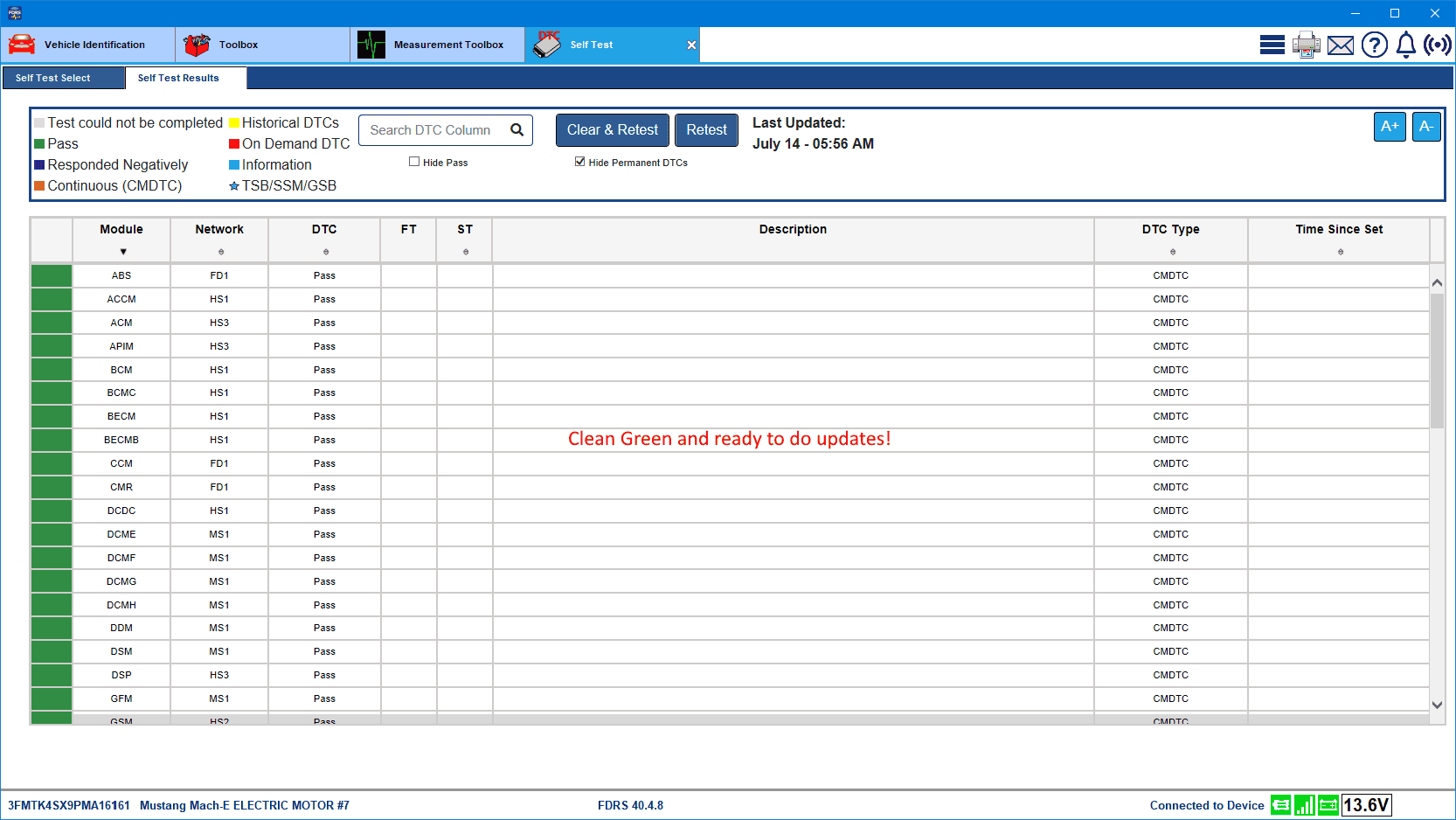Image resolution: width=1456 pixels, height=820 pixels.
Task: Click the CMDTC cell for DSM
Action: [x=1171, y=651]
